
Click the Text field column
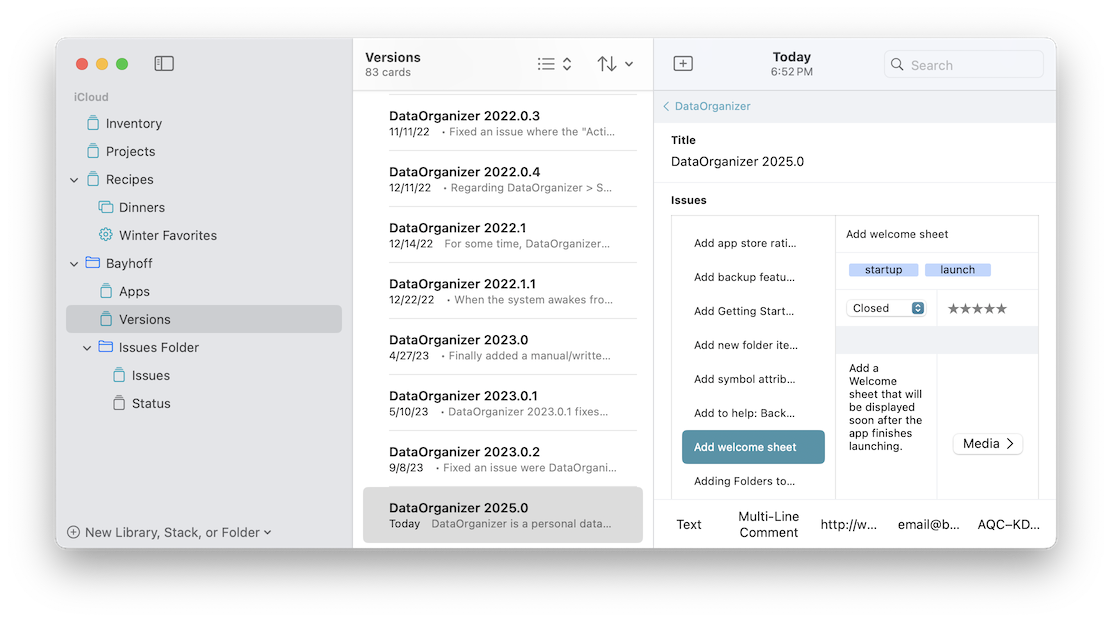coord(689,524)
